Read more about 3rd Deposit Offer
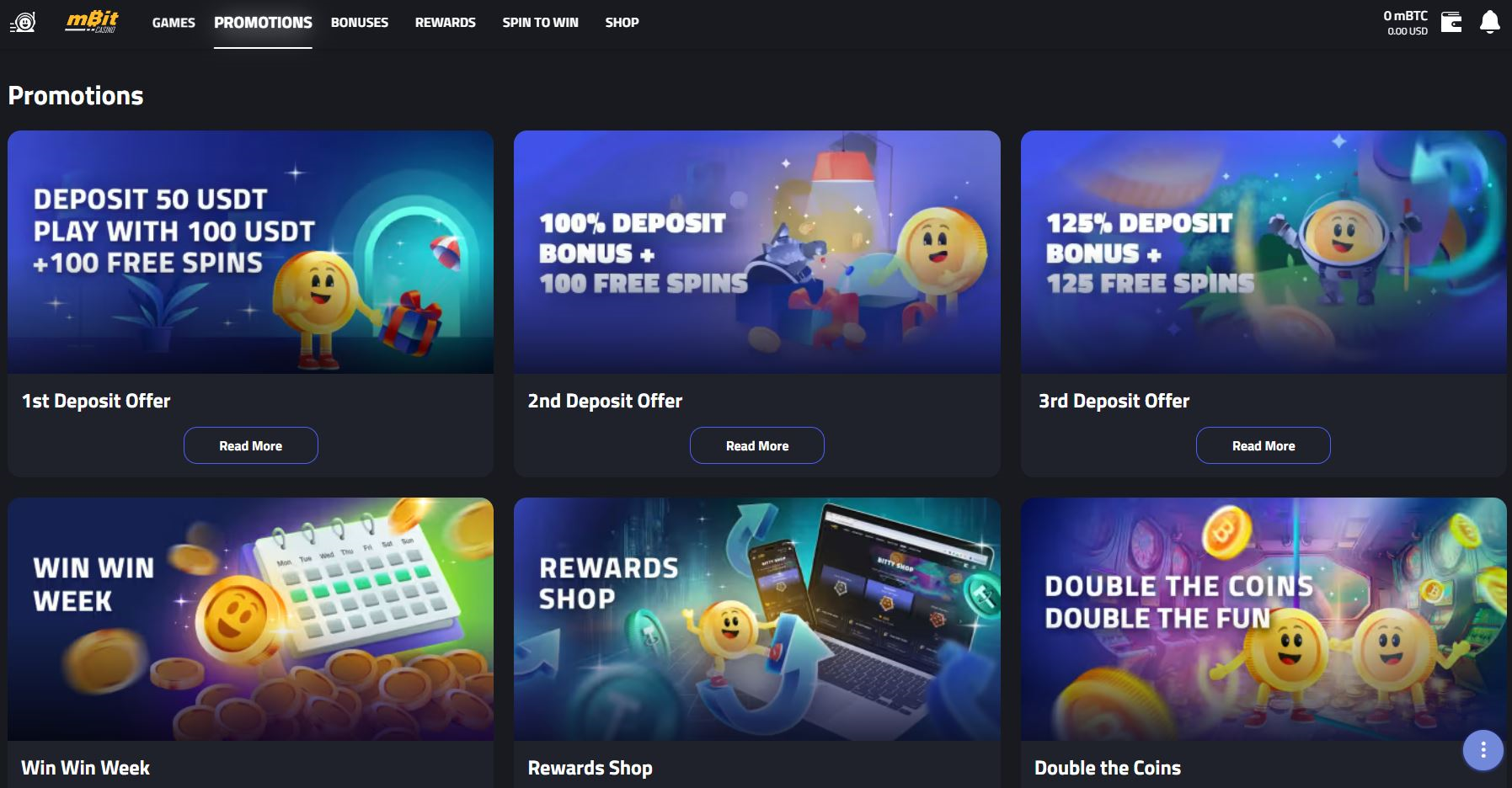 (1264, 445)
